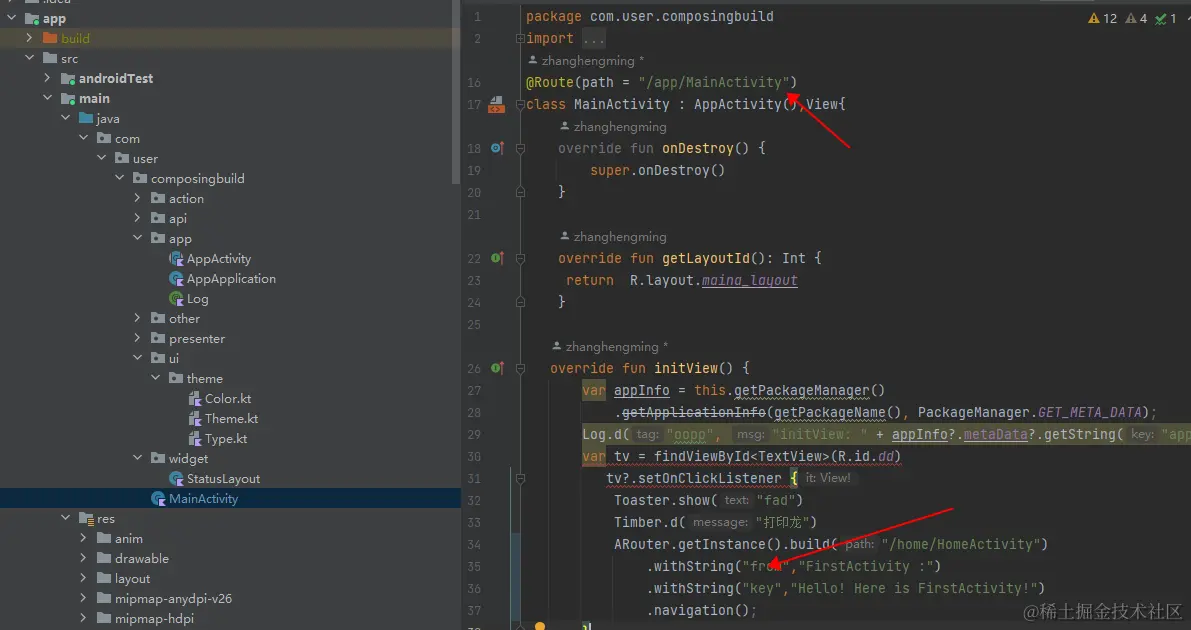This screenshot has width=1191, height=630.
Task: Click the maina_layout resource reference
Action: click(x=750, y=280)
